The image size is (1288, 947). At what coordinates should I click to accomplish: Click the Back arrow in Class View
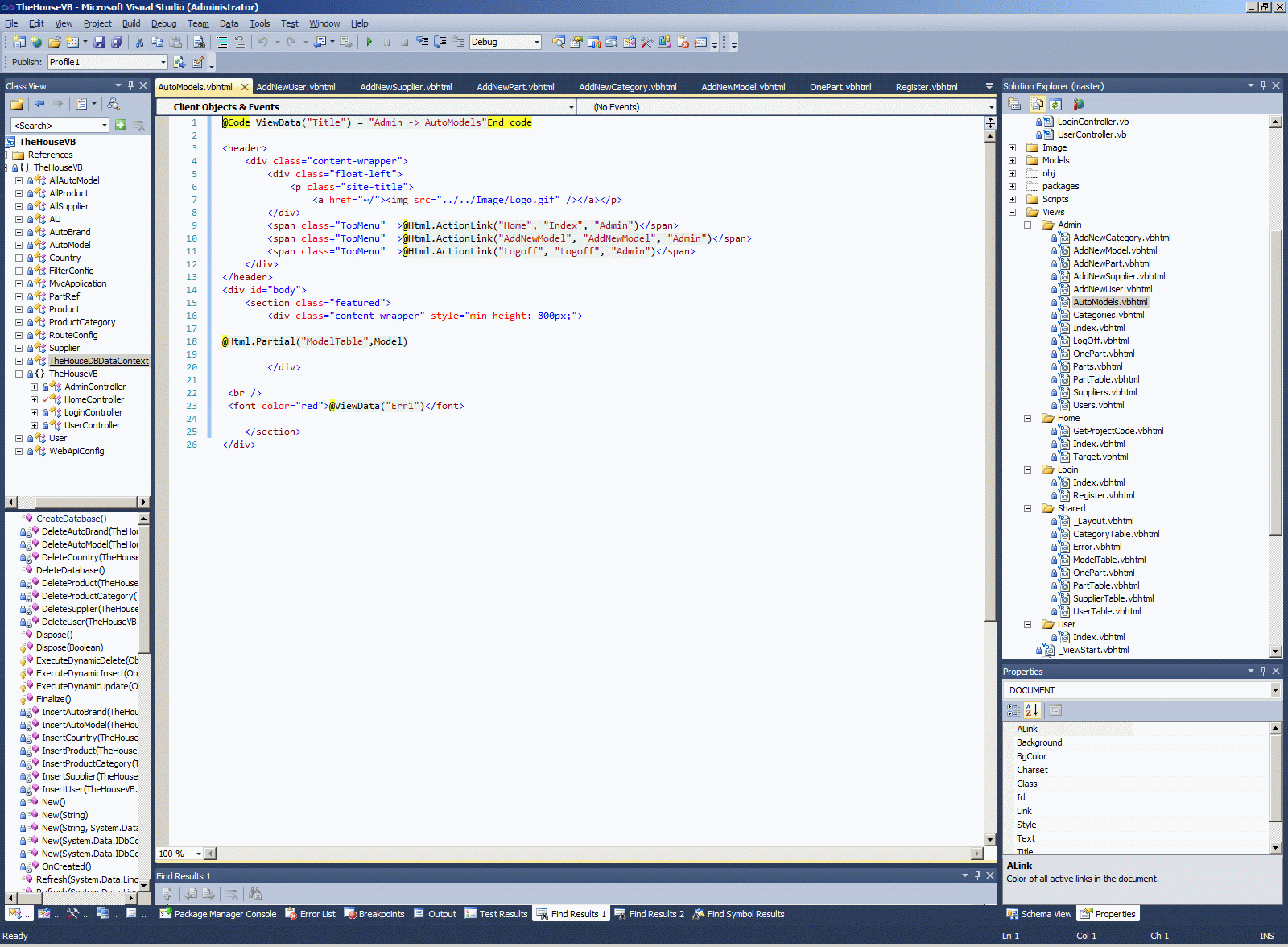coord(39,104)
